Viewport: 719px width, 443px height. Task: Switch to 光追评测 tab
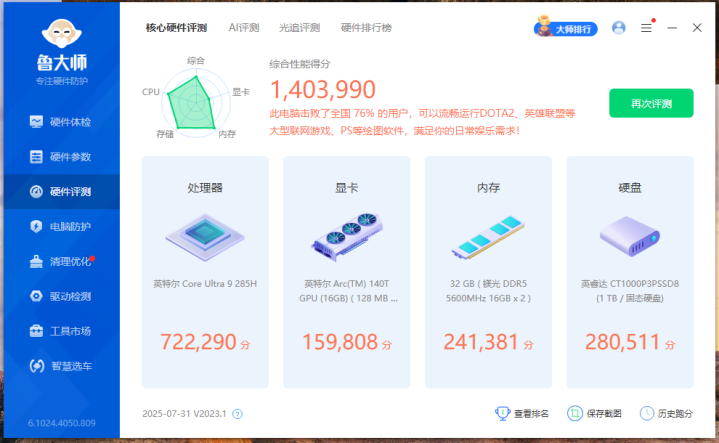(x=299, y=28)
